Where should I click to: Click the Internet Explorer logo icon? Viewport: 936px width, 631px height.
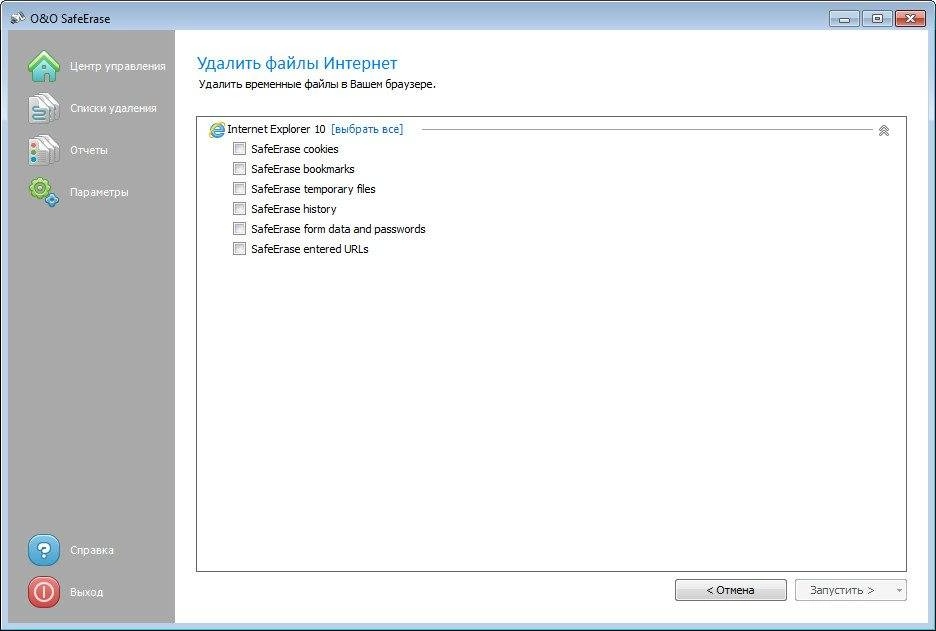(217, 130)
